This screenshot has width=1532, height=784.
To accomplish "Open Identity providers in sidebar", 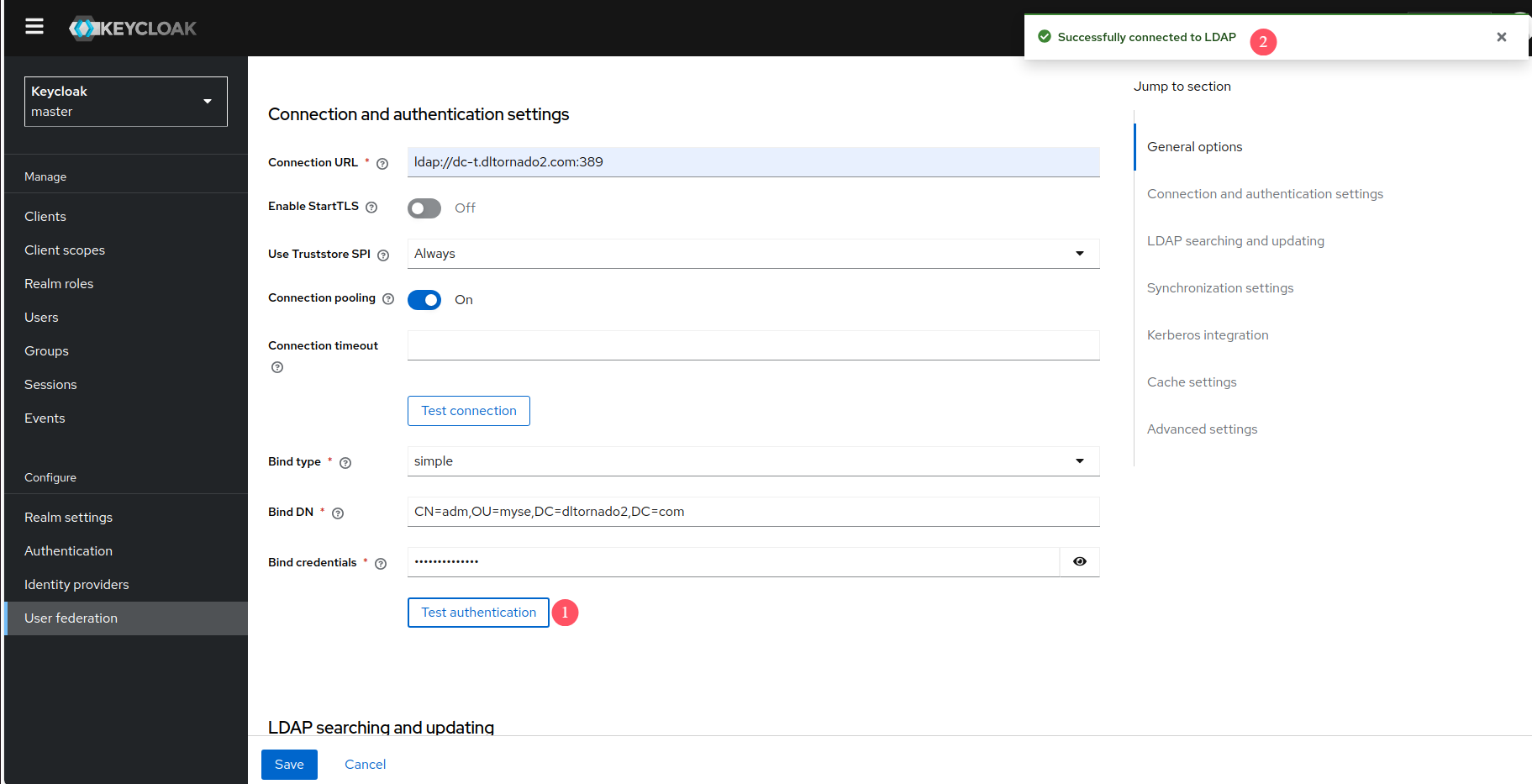I will [76, 585].
